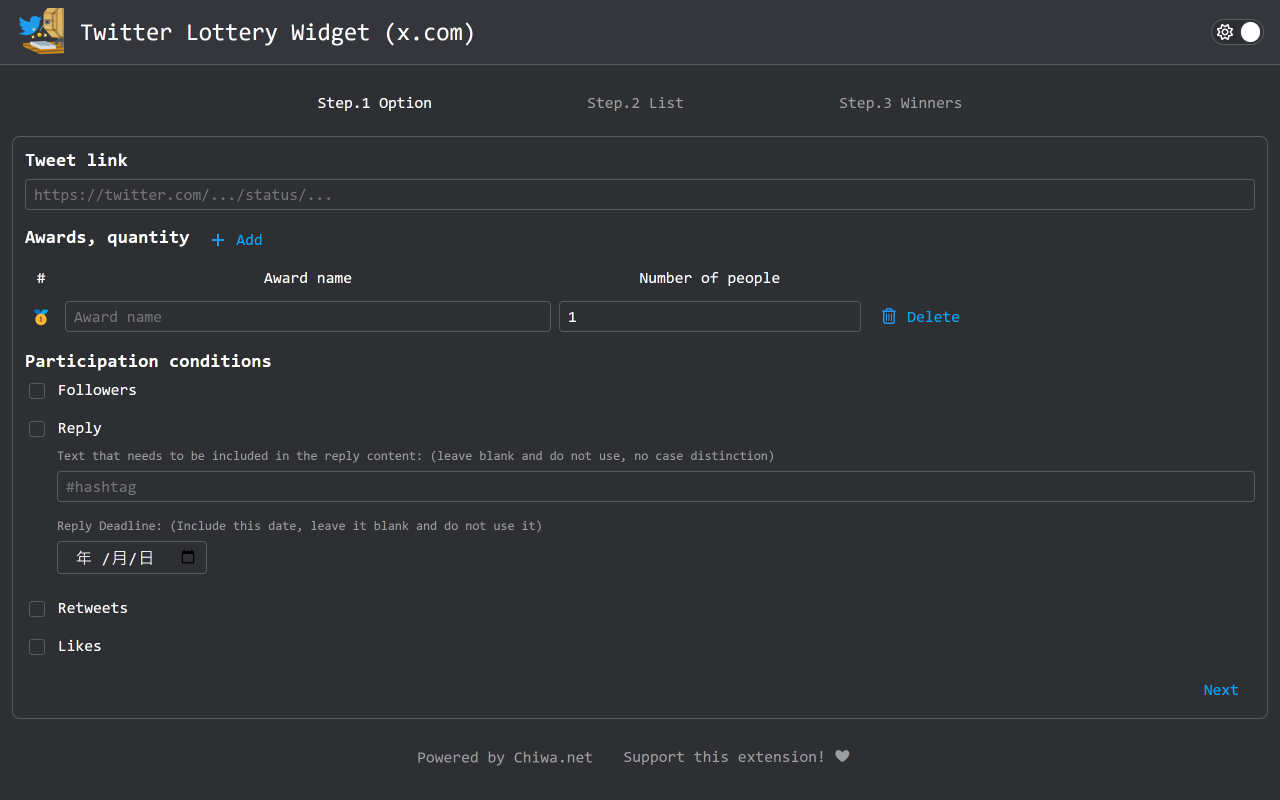Enable the Likes condition checkbox

tap(37, 647)
